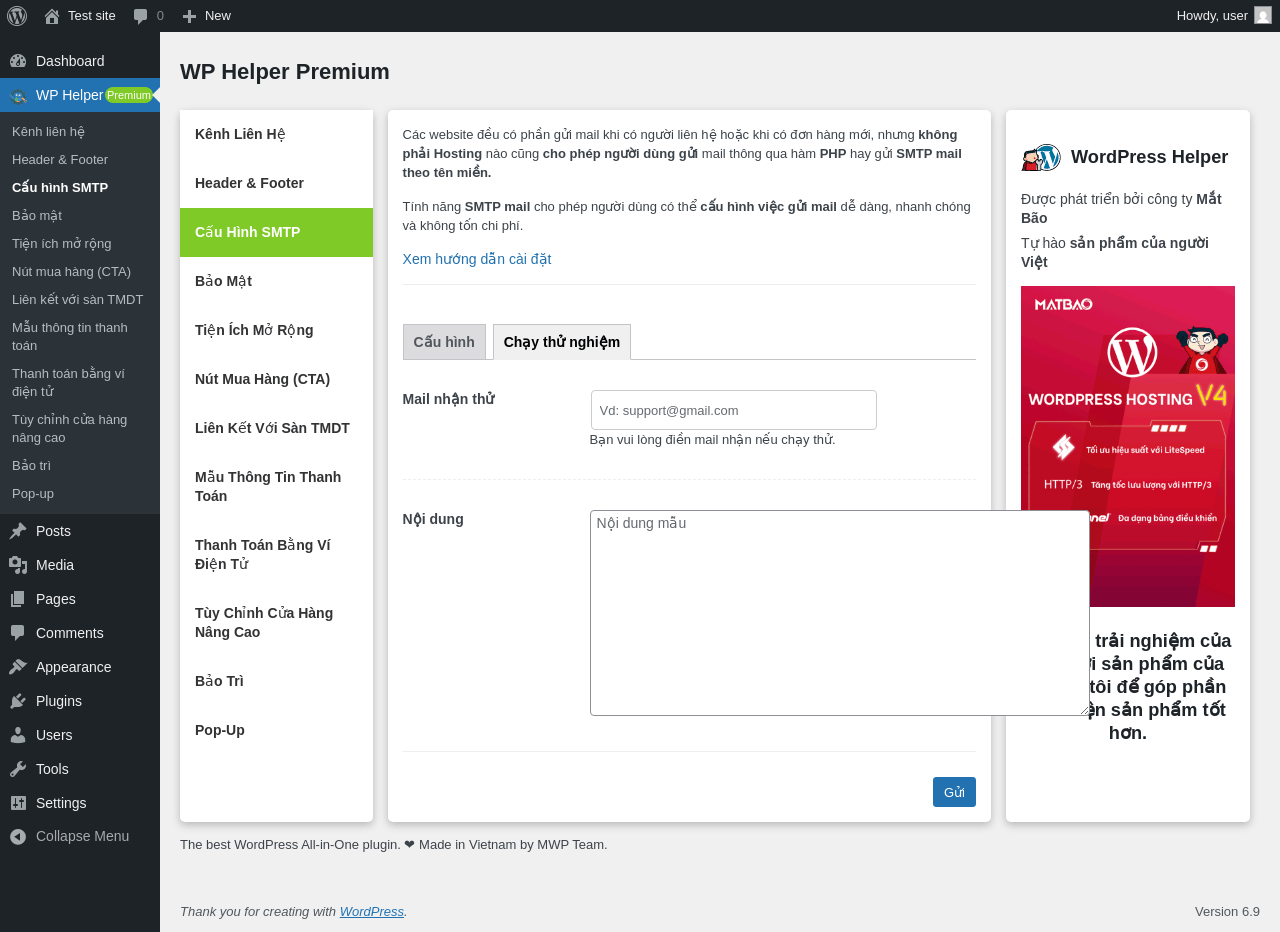Click the comments bubble icon in admin bar
Image resolution: width=1280 pixels, height=932 pixels.
pos(141,16)
